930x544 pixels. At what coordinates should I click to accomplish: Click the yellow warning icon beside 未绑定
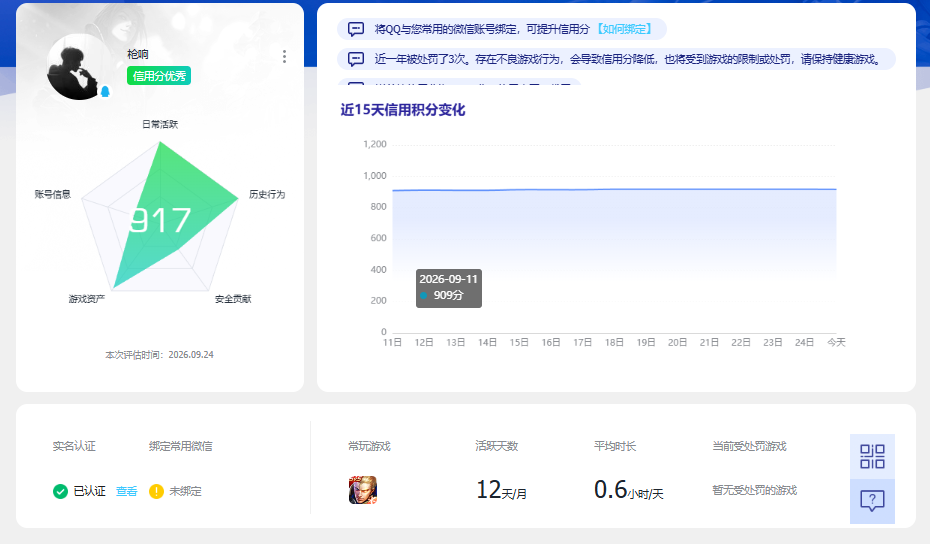156,491
